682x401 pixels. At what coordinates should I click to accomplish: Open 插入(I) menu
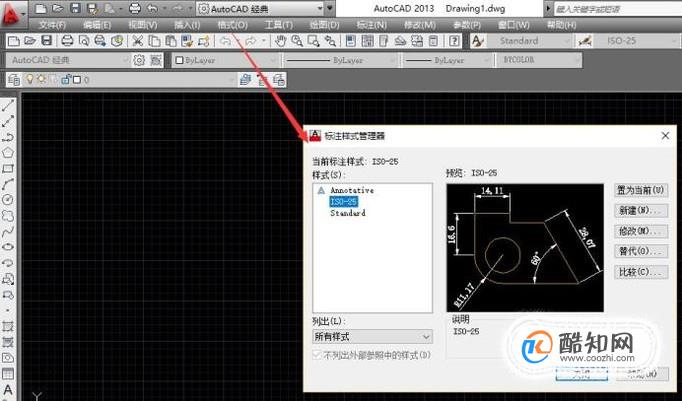click(187, 25)
